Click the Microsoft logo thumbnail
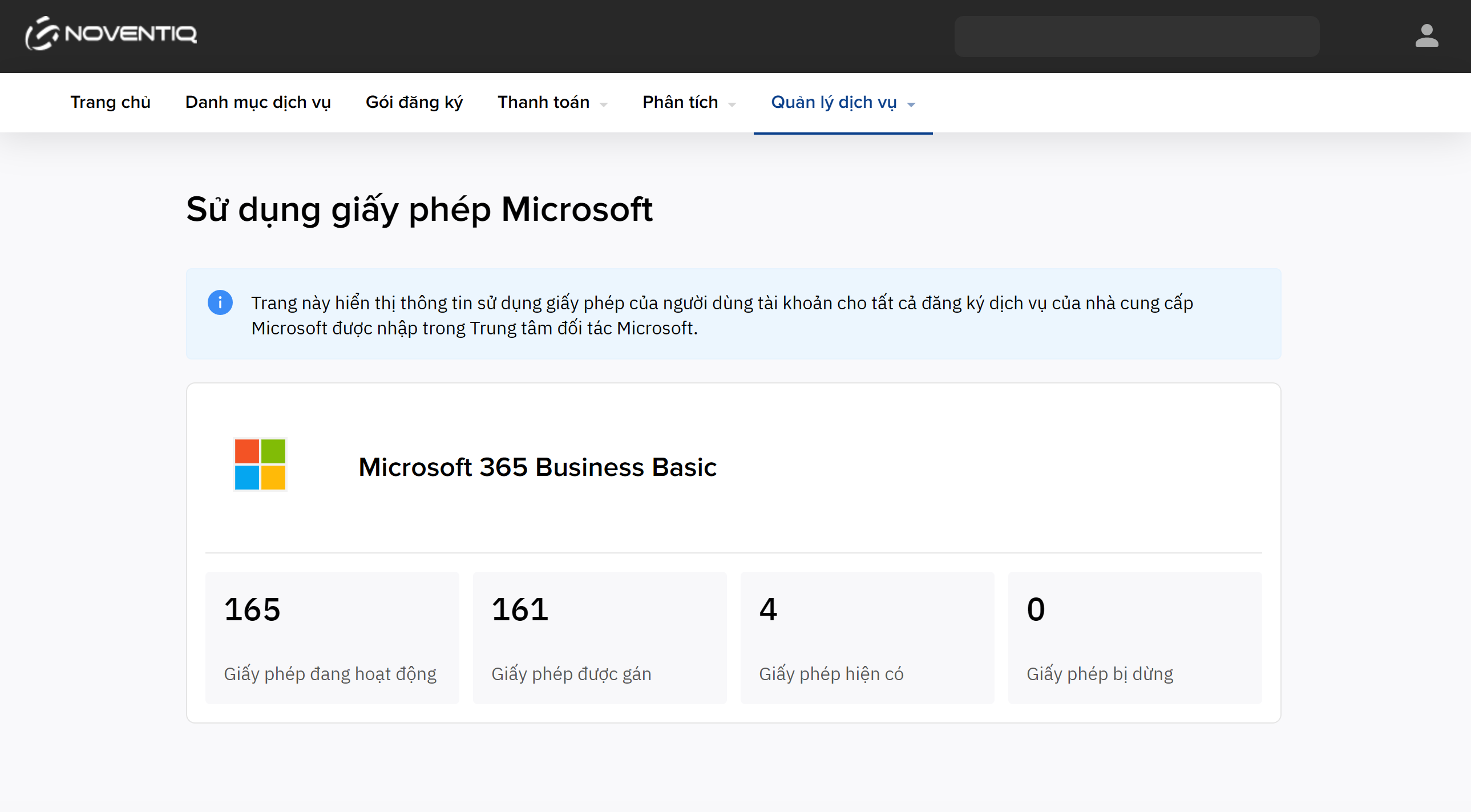This screenshot has width=1471, height=812. click(x=260, y=464)
